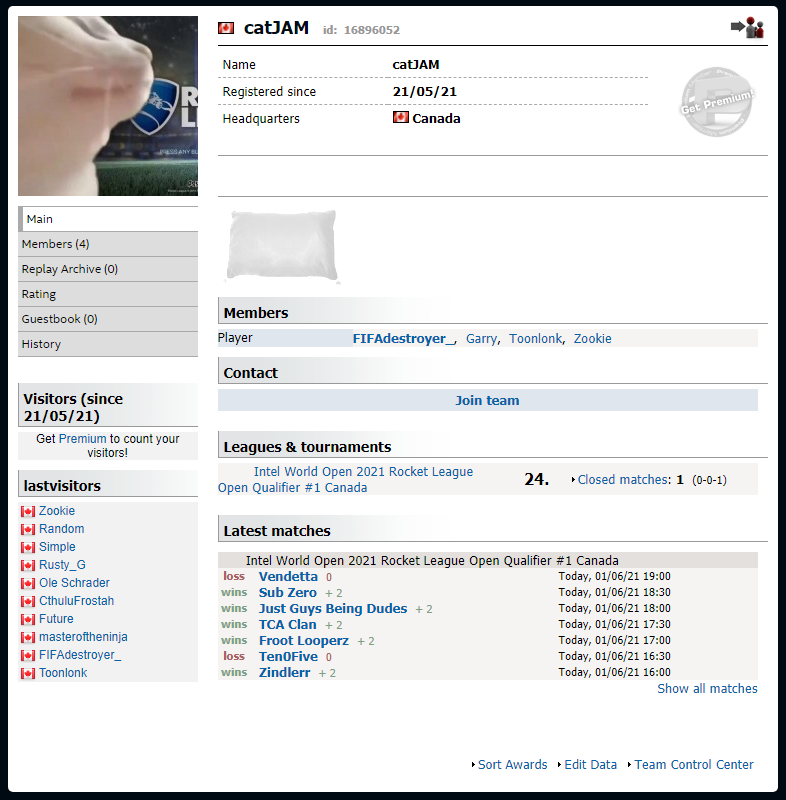The width and height of the screenshot is (786, 800).
Task: Open Future in lastvisitors list
Action: [x=56, y=619]
